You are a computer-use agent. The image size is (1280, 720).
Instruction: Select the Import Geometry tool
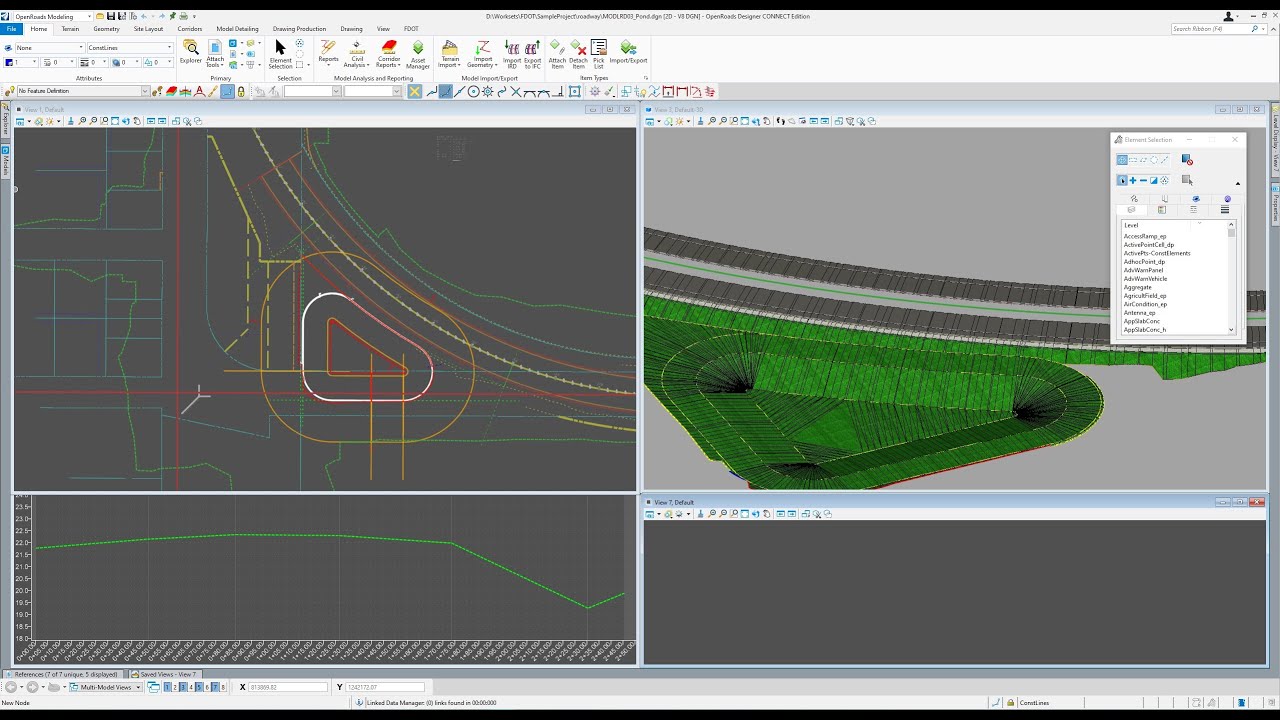pyautogui.click(x=482, y=55)
